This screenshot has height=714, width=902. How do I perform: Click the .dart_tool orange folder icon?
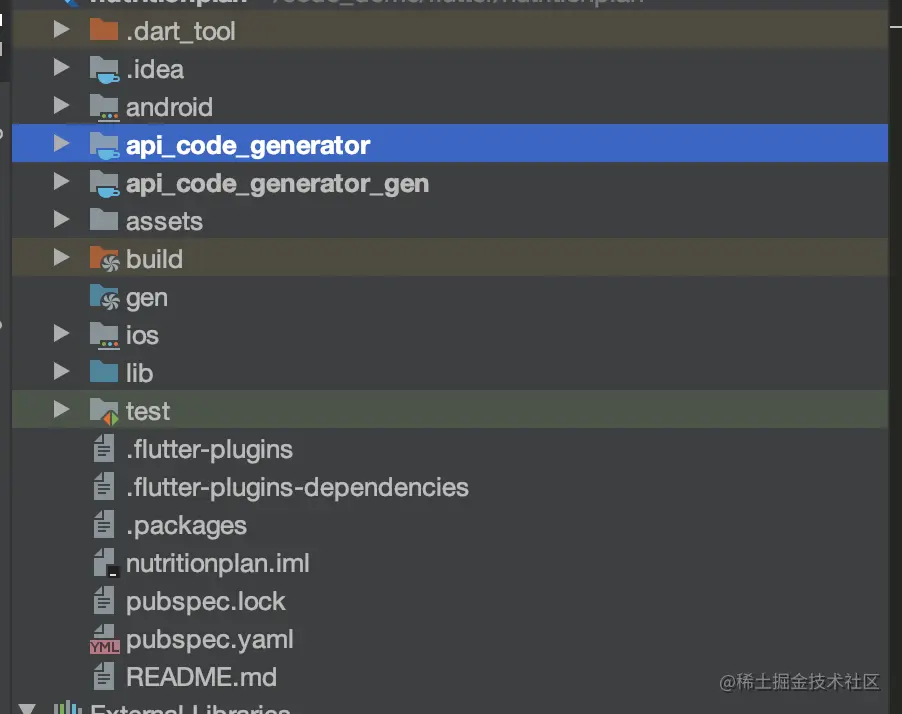pyautogui.click(x=103, y=31)
